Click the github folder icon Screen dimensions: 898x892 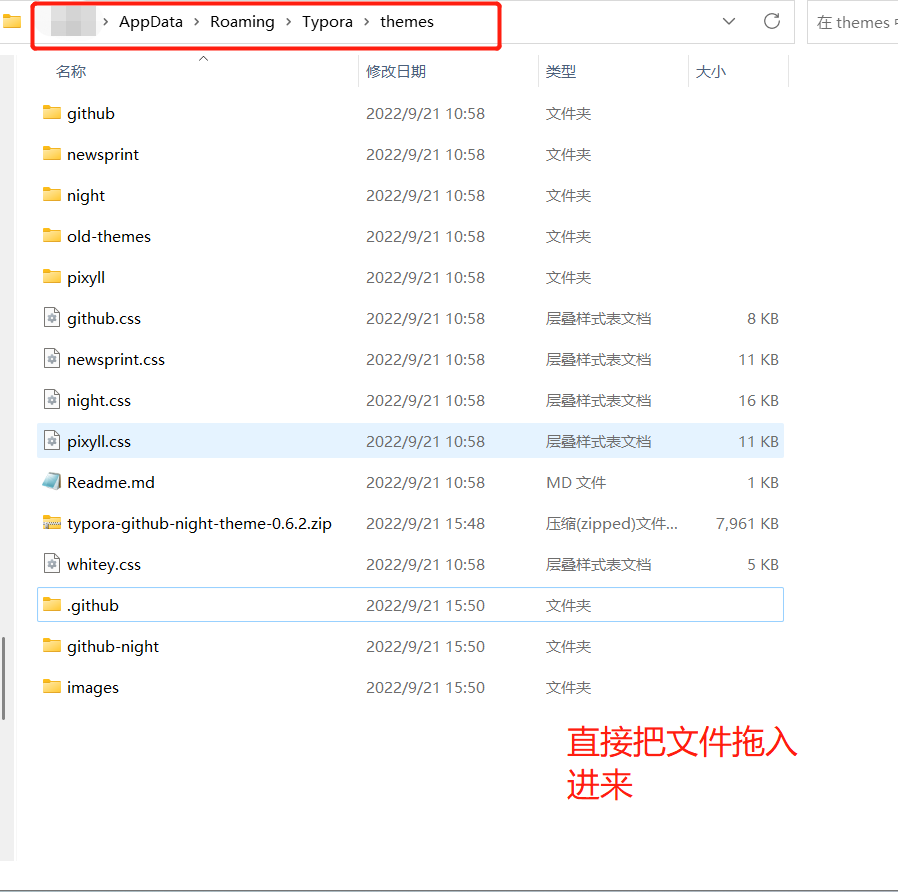click(52, 112)
